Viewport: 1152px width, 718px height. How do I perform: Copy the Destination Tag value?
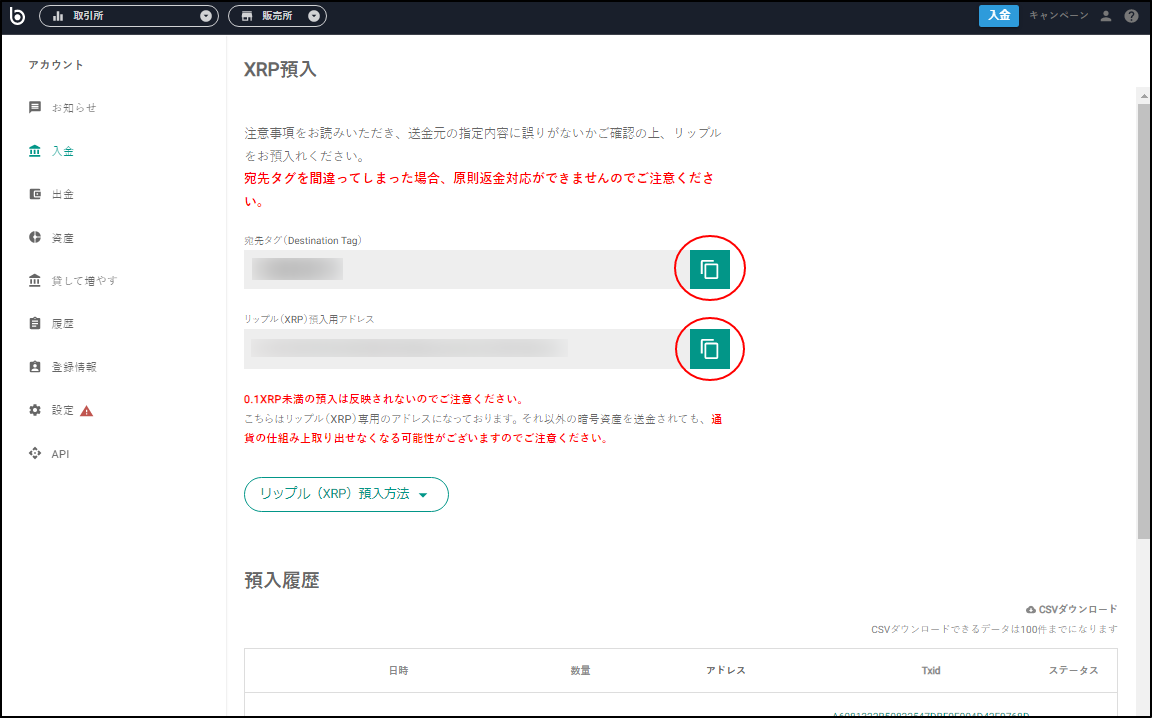(710, 270)
